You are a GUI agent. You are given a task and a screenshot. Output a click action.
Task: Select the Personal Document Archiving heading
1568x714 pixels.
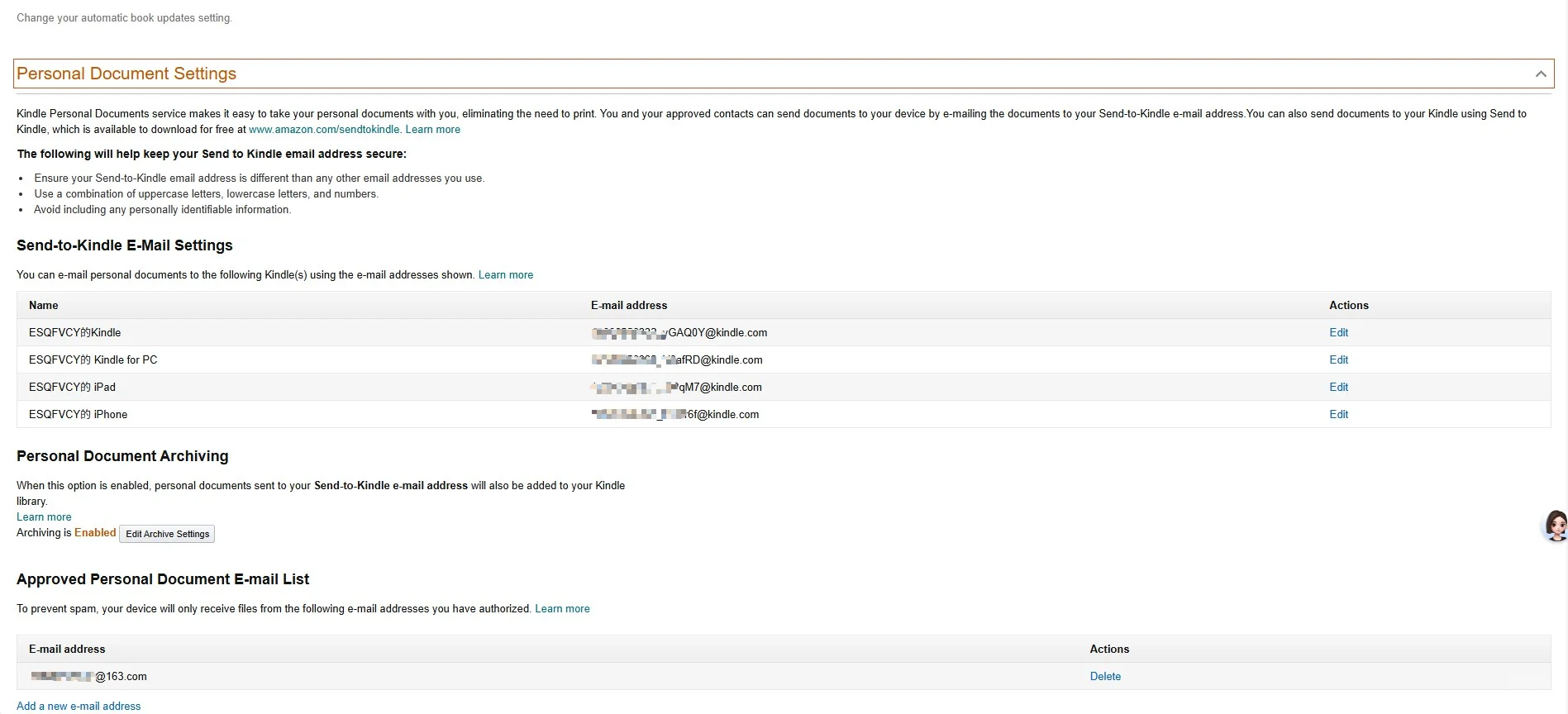click(122, 456)
